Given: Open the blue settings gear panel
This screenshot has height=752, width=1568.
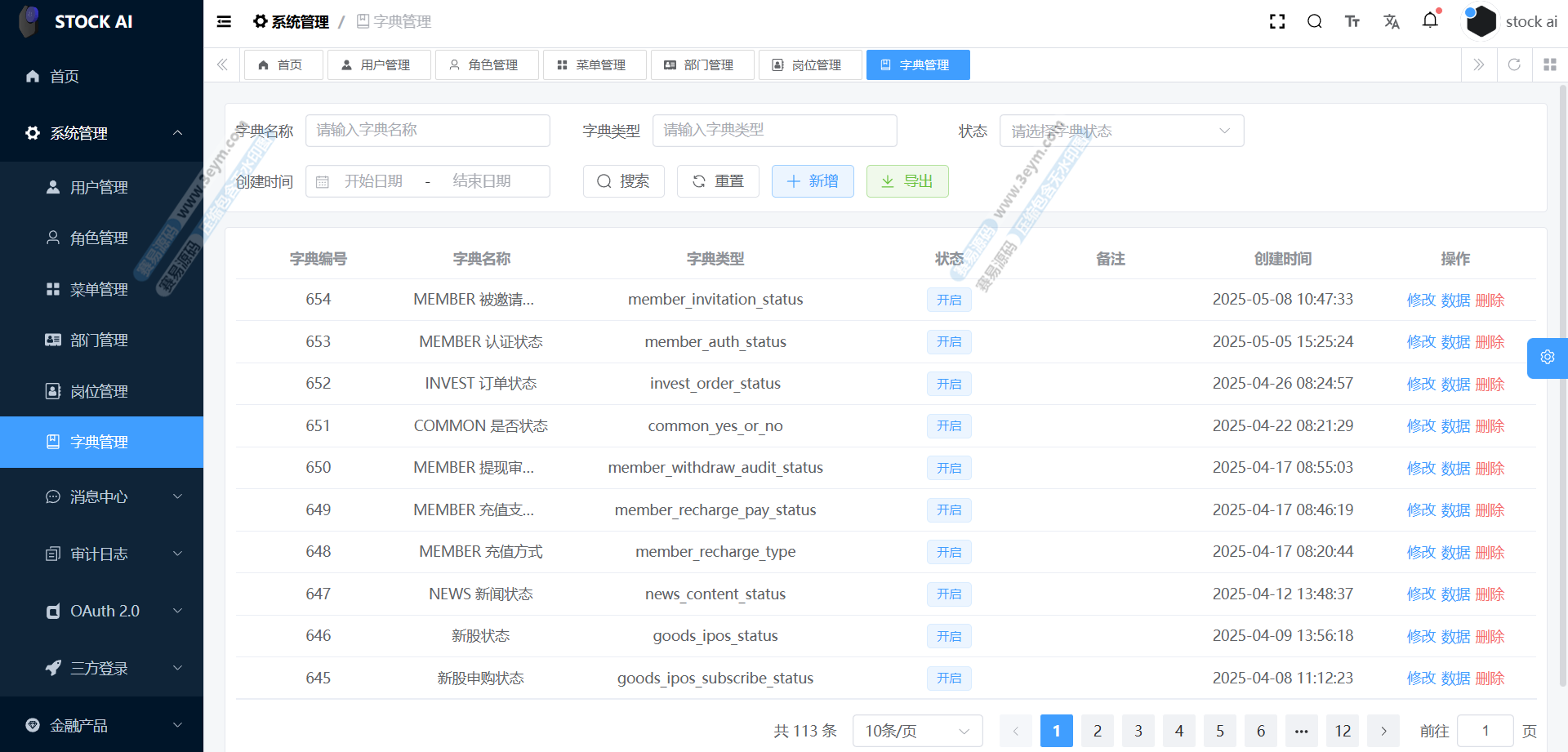Looking at the screenshot, I should coord(1547,358).
